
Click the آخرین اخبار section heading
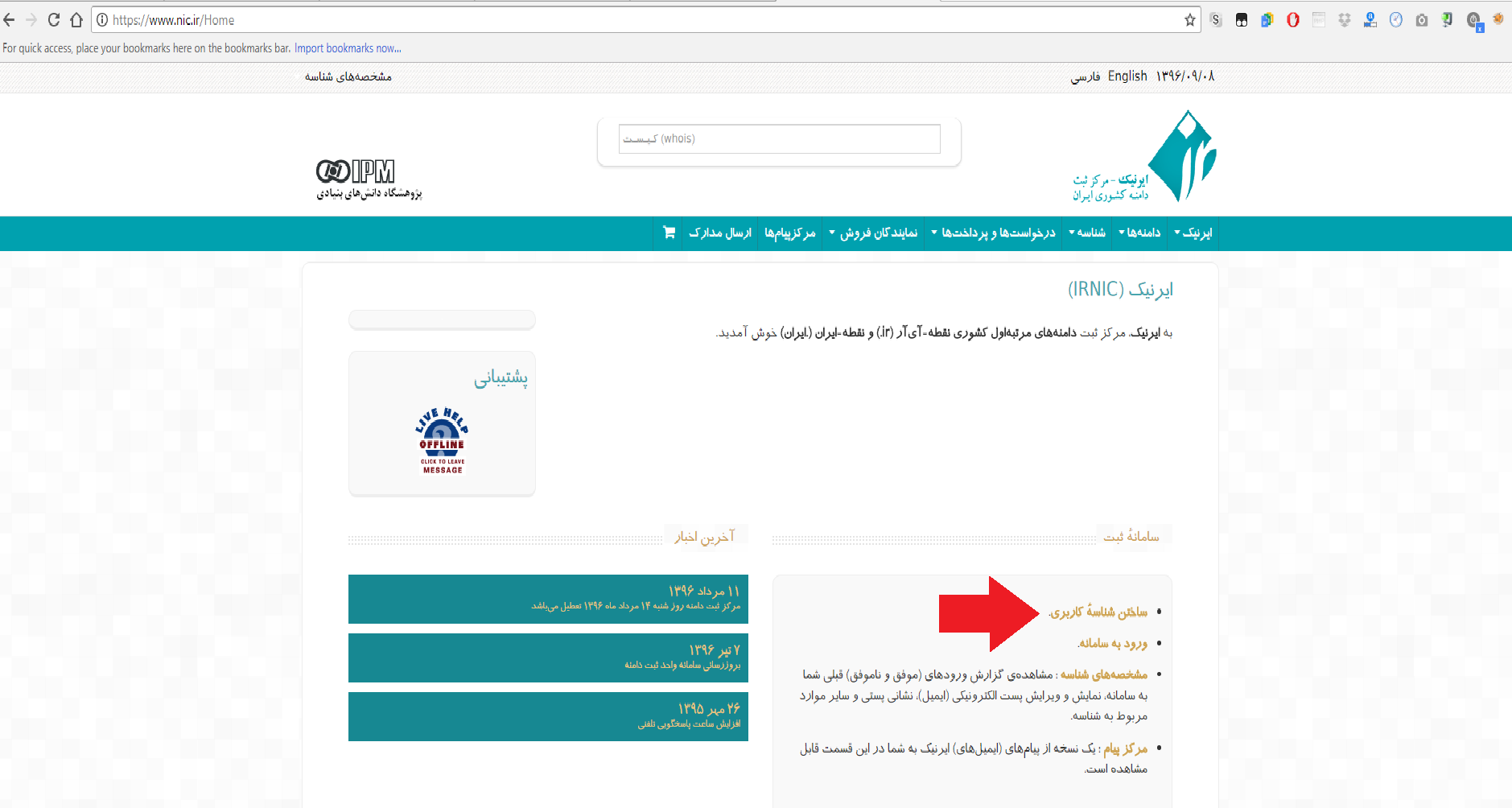pos(705,536)
